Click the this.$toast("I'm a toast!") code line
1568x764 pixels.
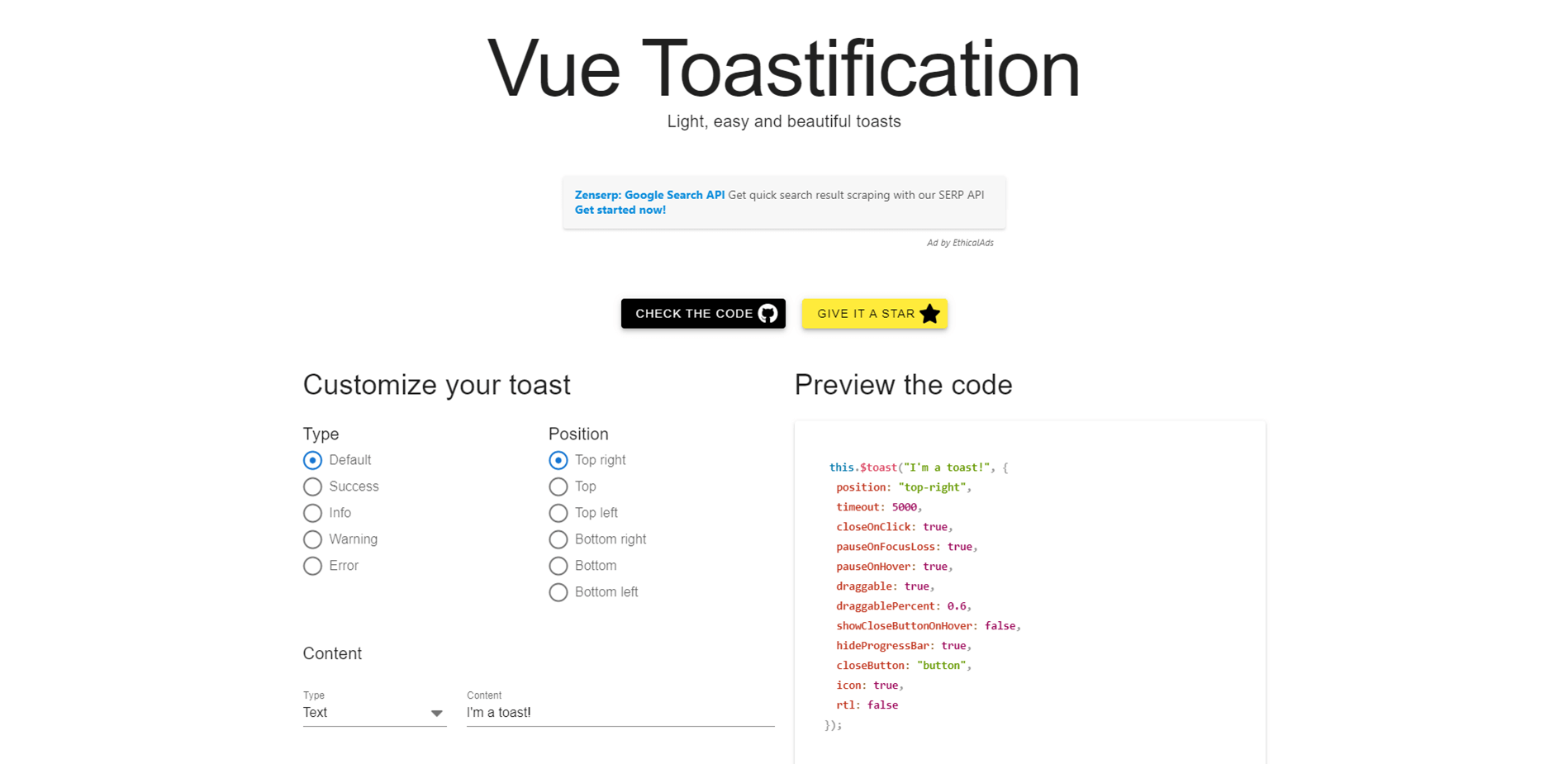coord(919,467)
